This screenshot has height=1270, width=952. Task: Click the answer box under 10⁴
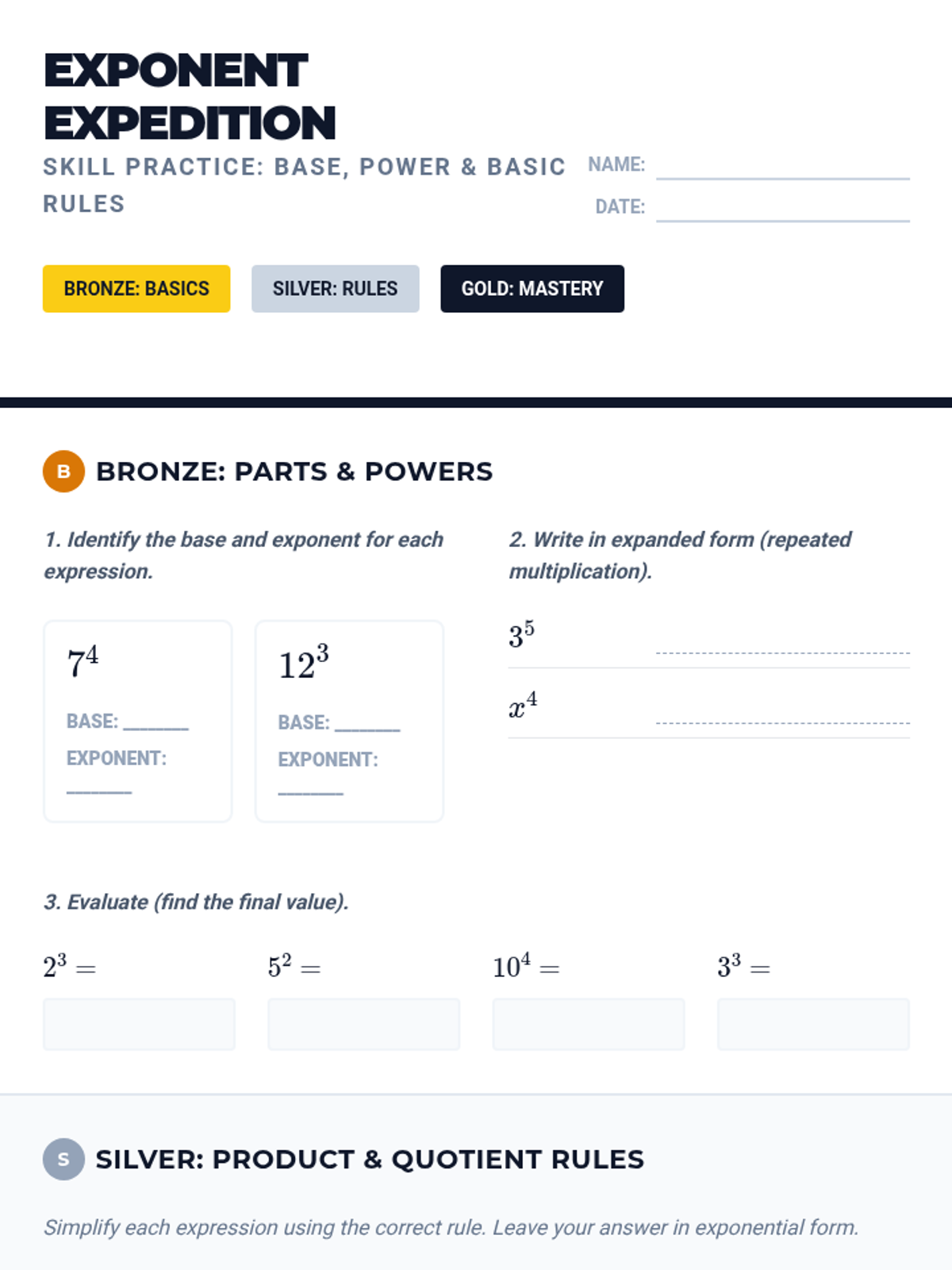[x=588, y=1024]
